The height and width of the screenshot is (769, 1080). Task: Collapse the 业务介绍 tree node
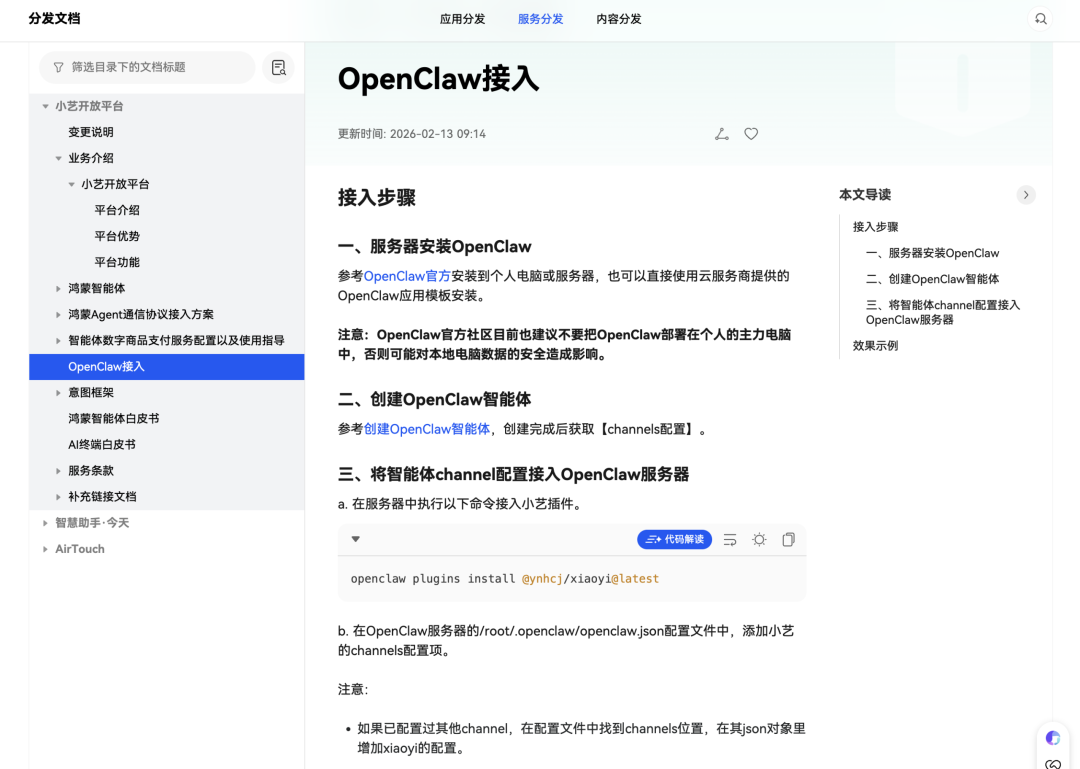59,158
